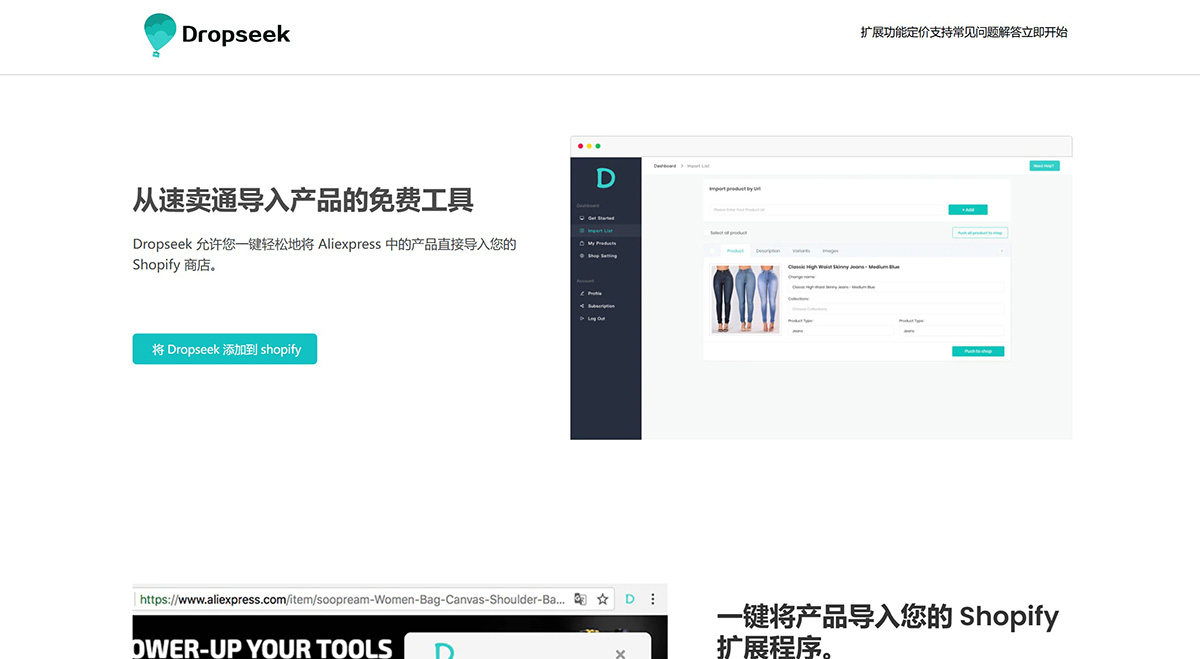This screenshot has width=1200, height=659.
Task: Click the AliExpress URL address bar
Action: point(350,600)
